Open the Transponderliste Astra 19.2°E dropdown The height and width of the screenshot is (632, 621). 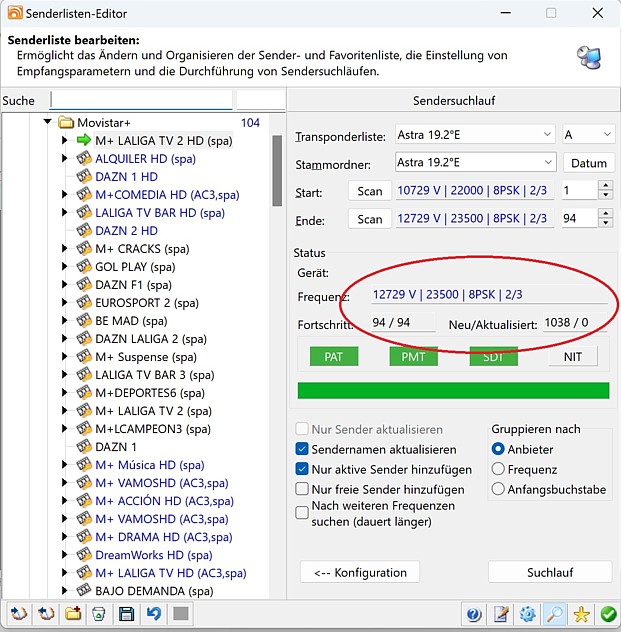475,134
